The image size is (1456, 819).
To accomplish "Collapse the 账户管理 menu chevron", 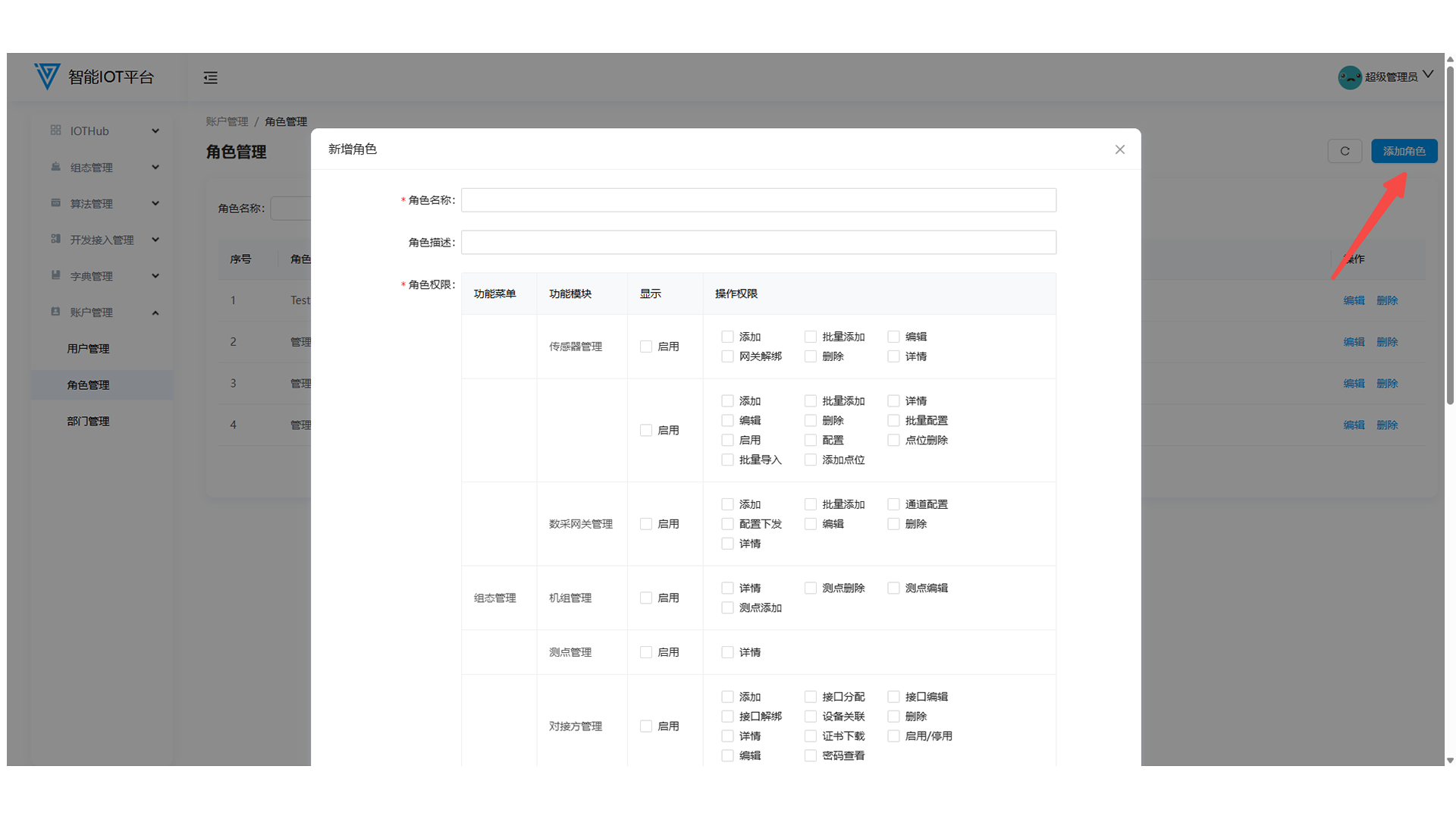I will (x=155, y=312).
